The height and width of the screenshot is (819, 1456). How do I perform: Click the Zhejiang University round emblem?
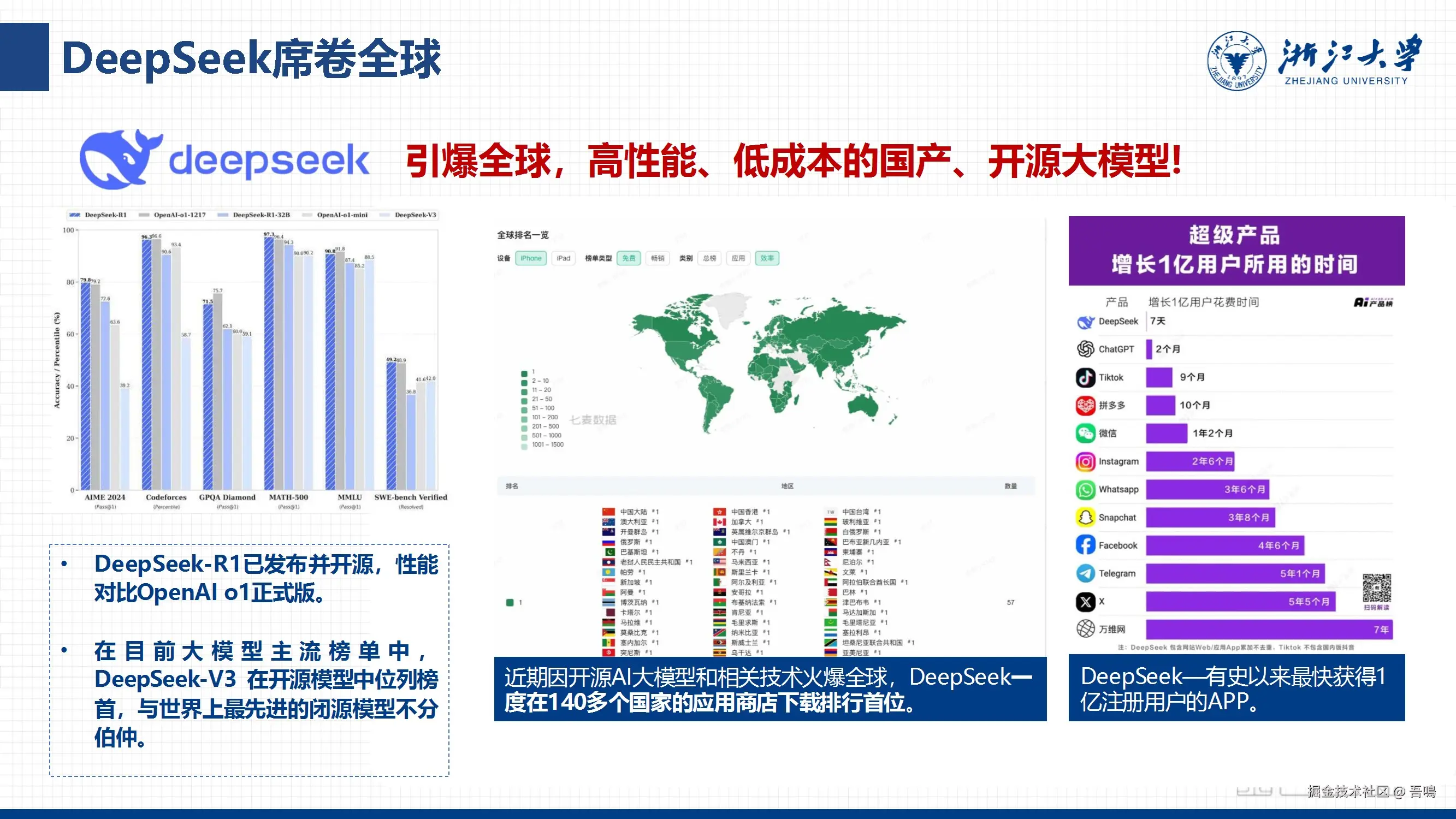[x=1236, y=61]
